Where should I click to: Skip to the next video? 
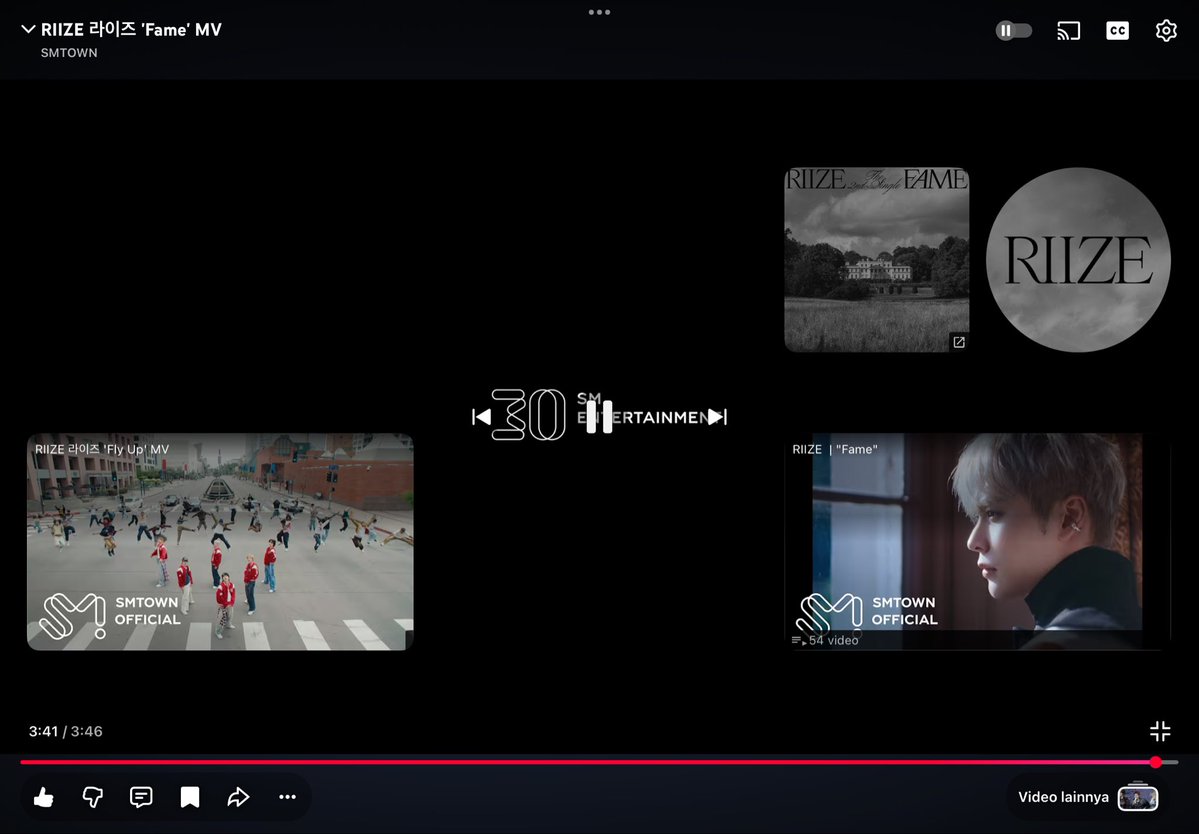pyautogui.click(x=717, y=417)
